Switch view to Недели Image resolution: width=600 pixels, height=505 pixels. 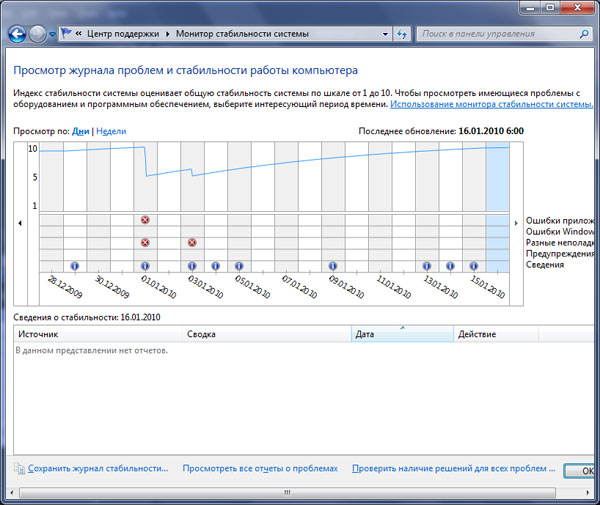click(x=111, y=131)
